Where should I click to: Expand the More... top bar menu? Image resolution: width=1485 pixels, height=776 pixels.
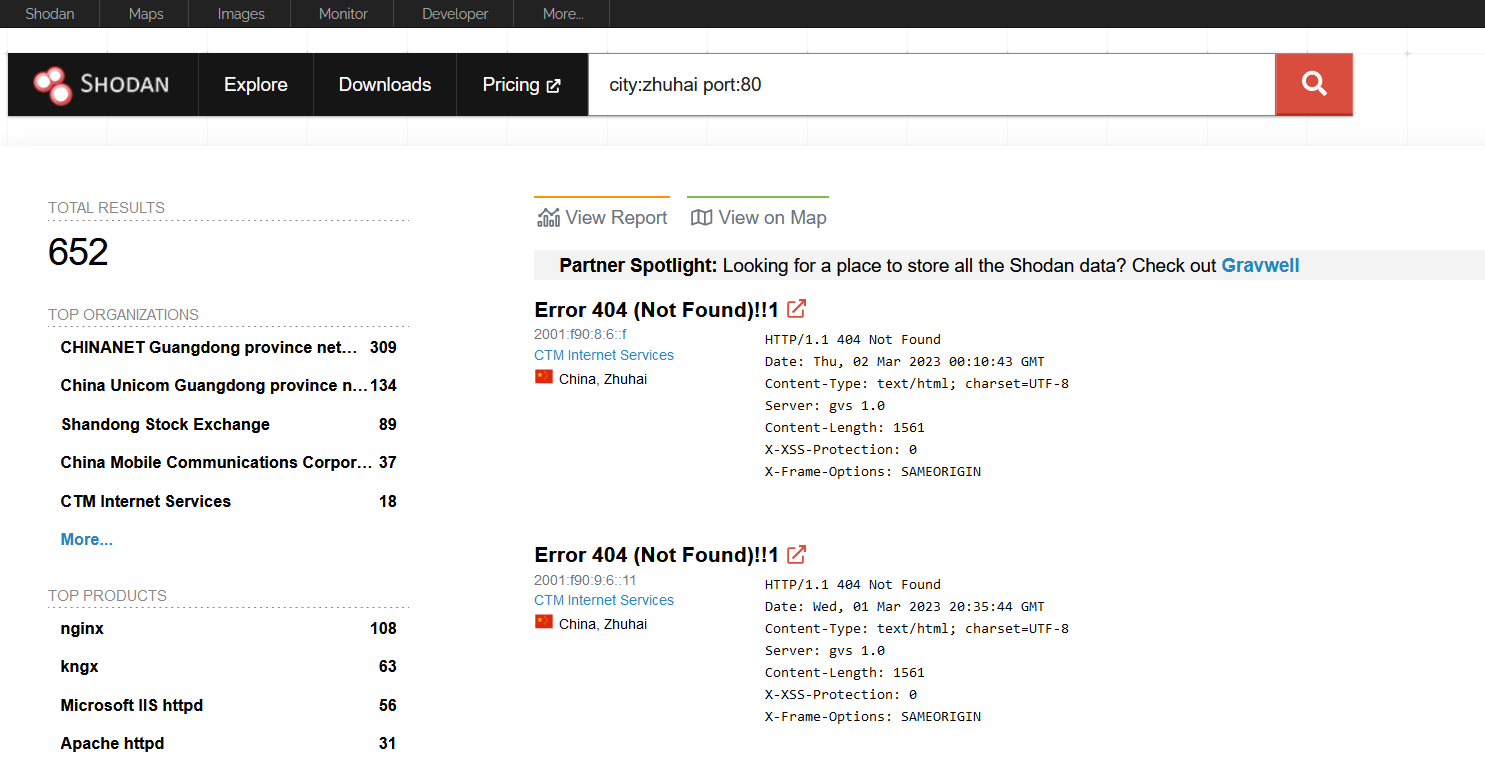point(563,14)
